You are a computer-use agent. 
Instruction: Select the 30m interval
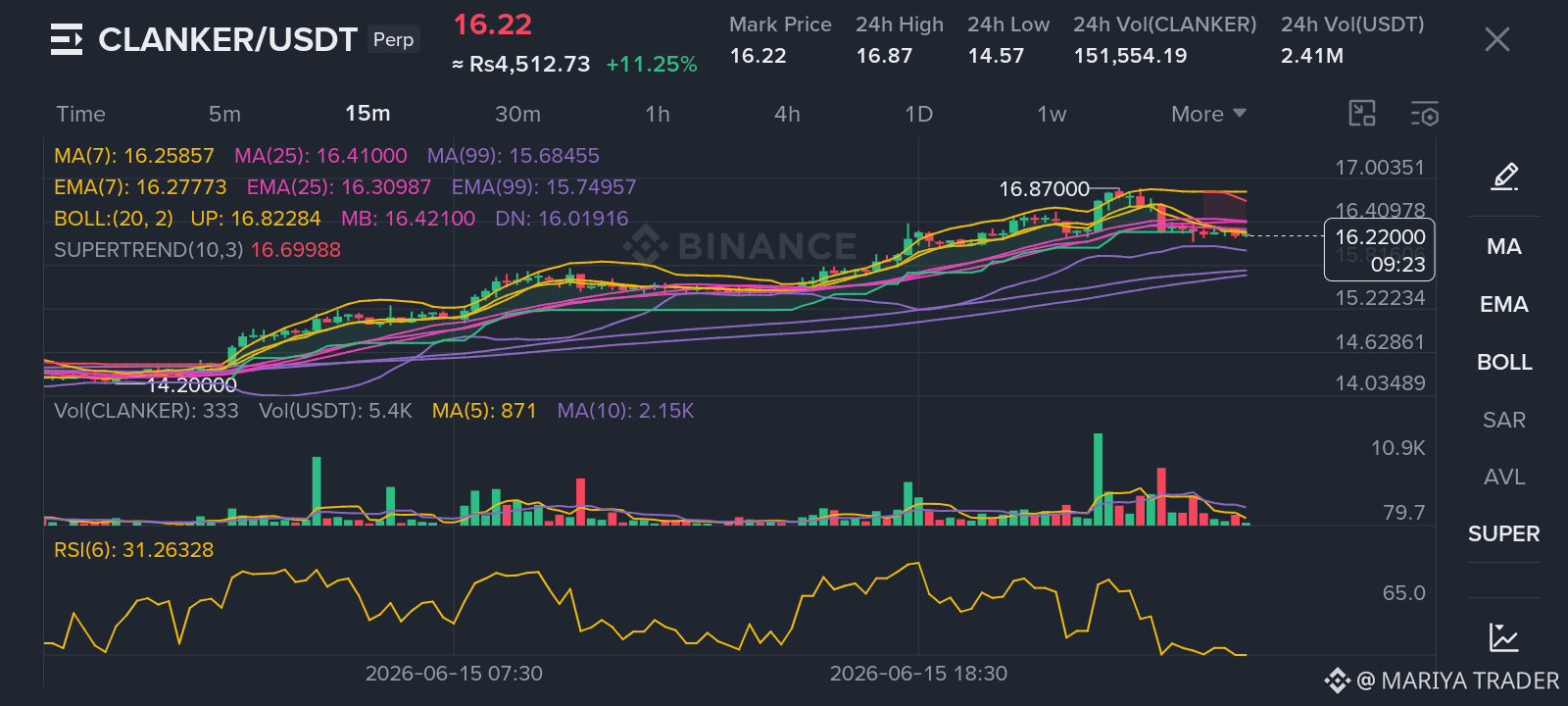[517, 114]
